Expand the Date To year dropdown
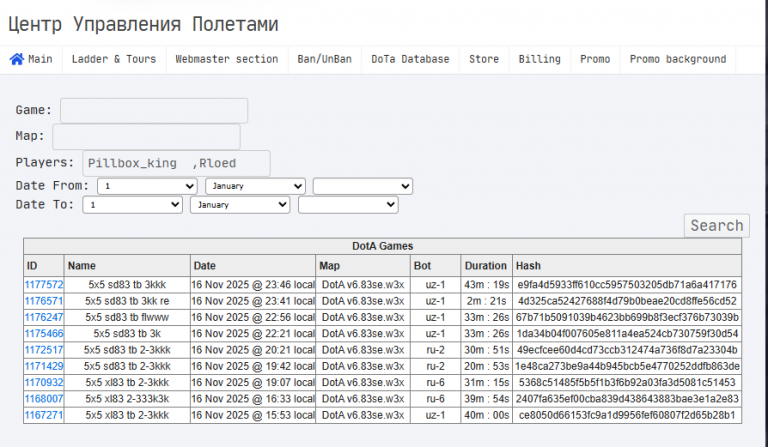Image resolution: width=768 pixels, height=447 pixels. (x=348, y=205)
